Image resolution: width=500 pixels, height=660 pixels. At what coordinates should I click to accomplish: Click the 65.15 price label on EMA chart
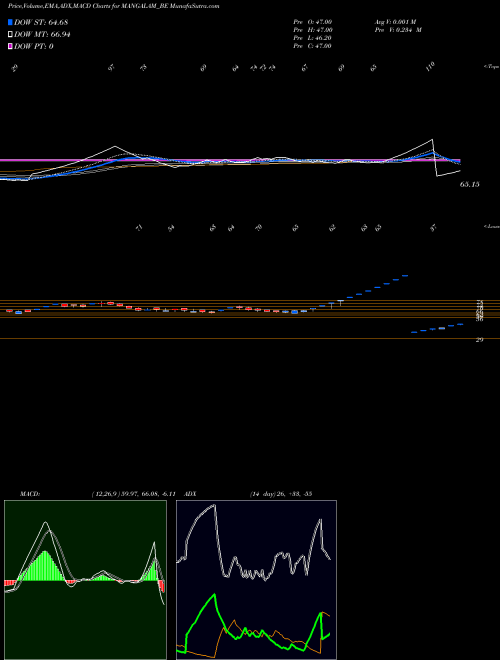coord(470,184)
